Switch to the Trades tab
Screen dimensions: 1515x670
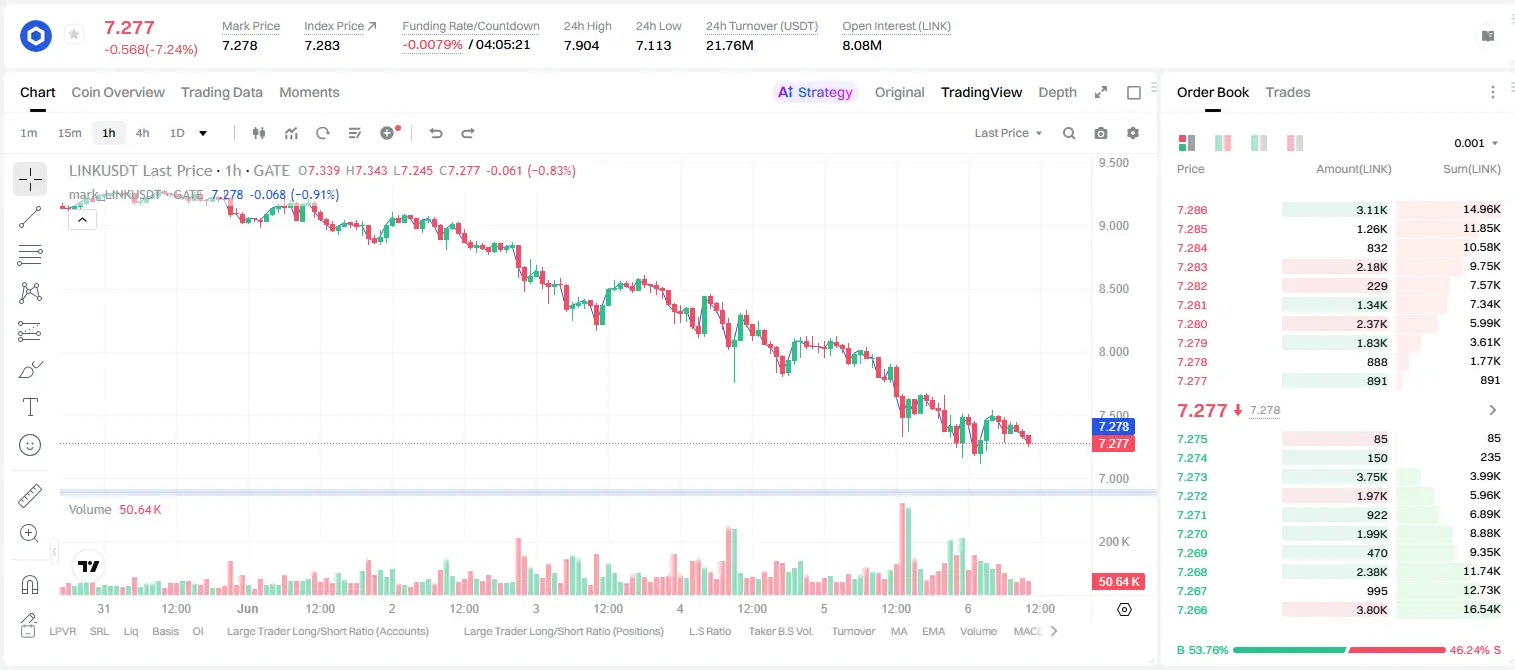[1287, 92]
